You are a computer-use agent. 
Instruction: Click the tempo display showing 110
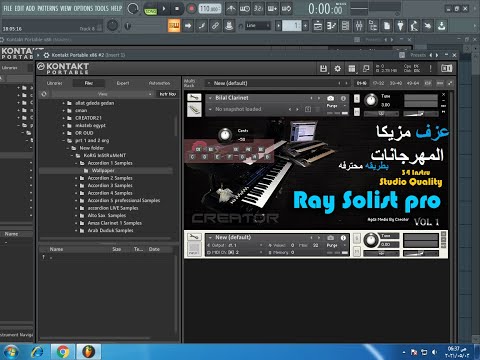pos(210,9)
